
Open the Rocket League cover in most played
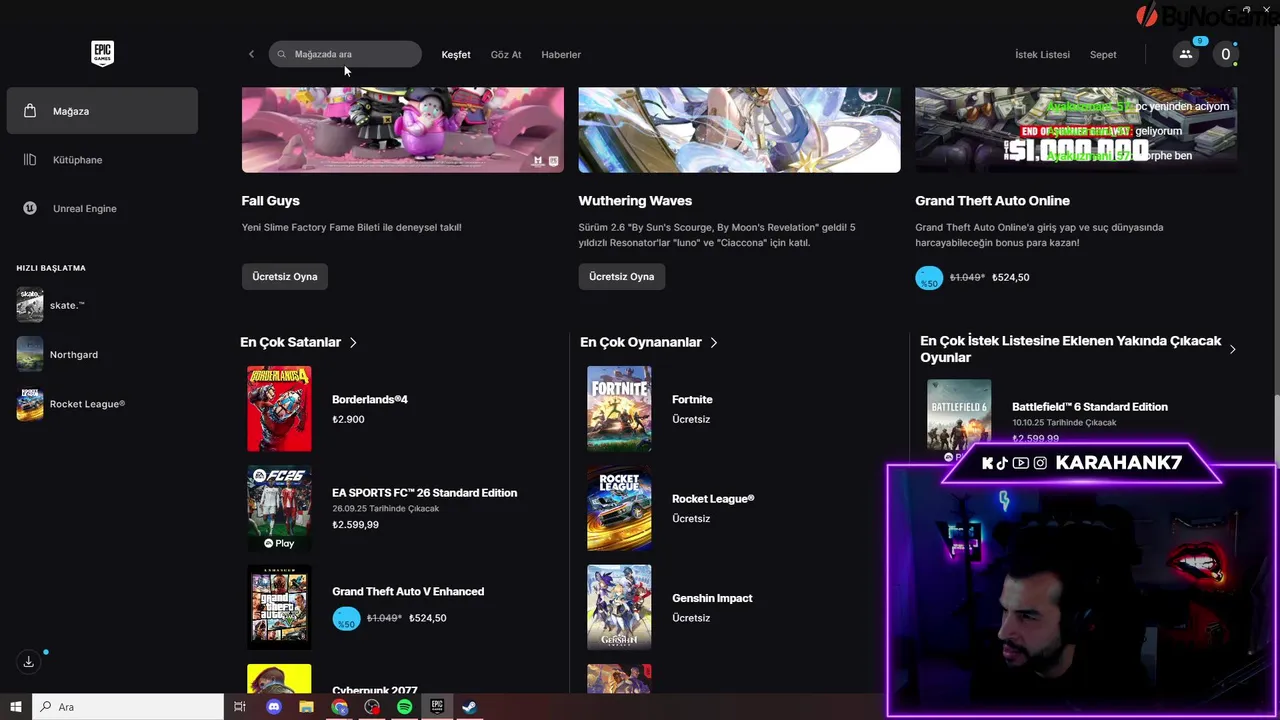tap(619, 508)
